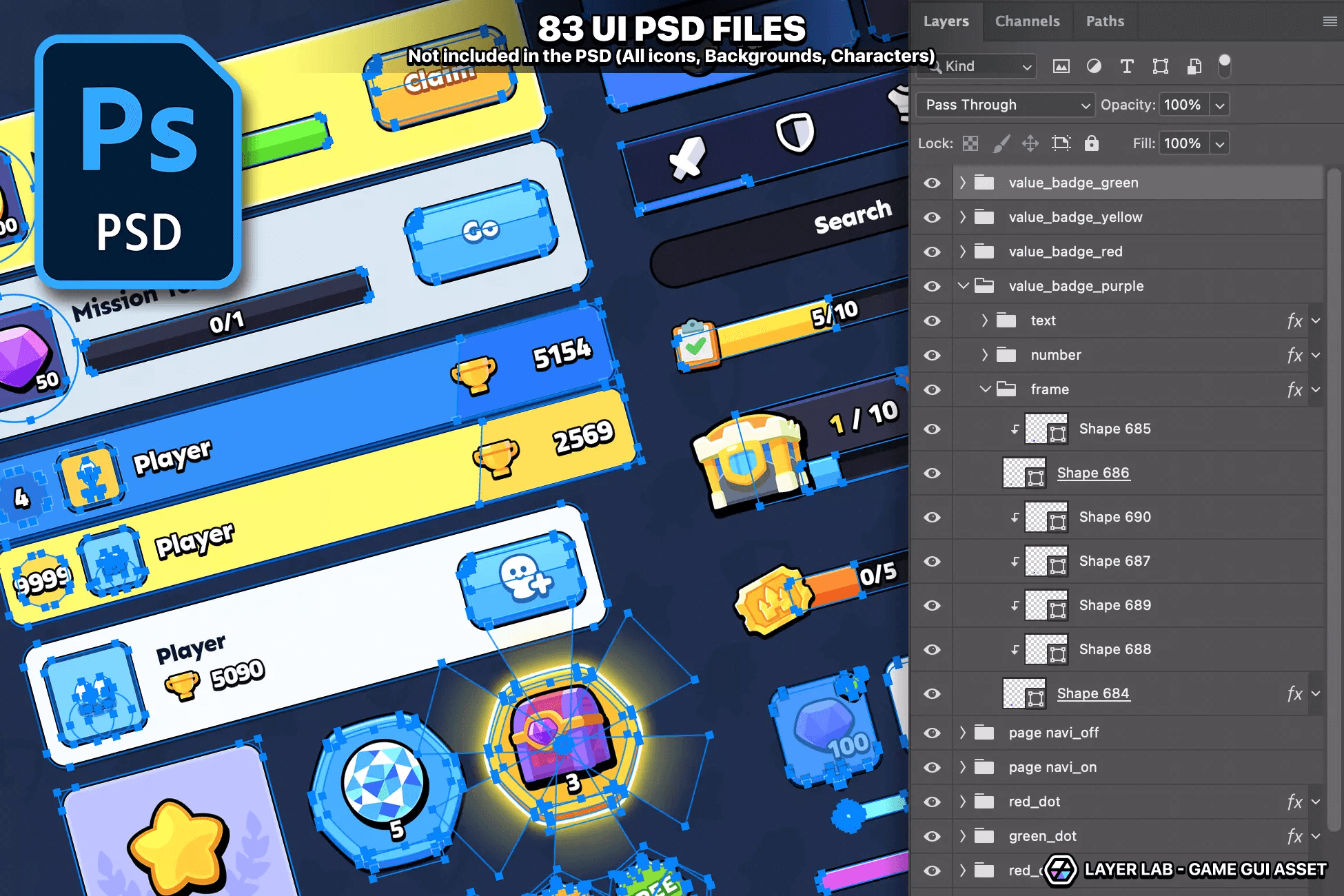
Task: Filter for shape layers icon
Action: 1161,66
